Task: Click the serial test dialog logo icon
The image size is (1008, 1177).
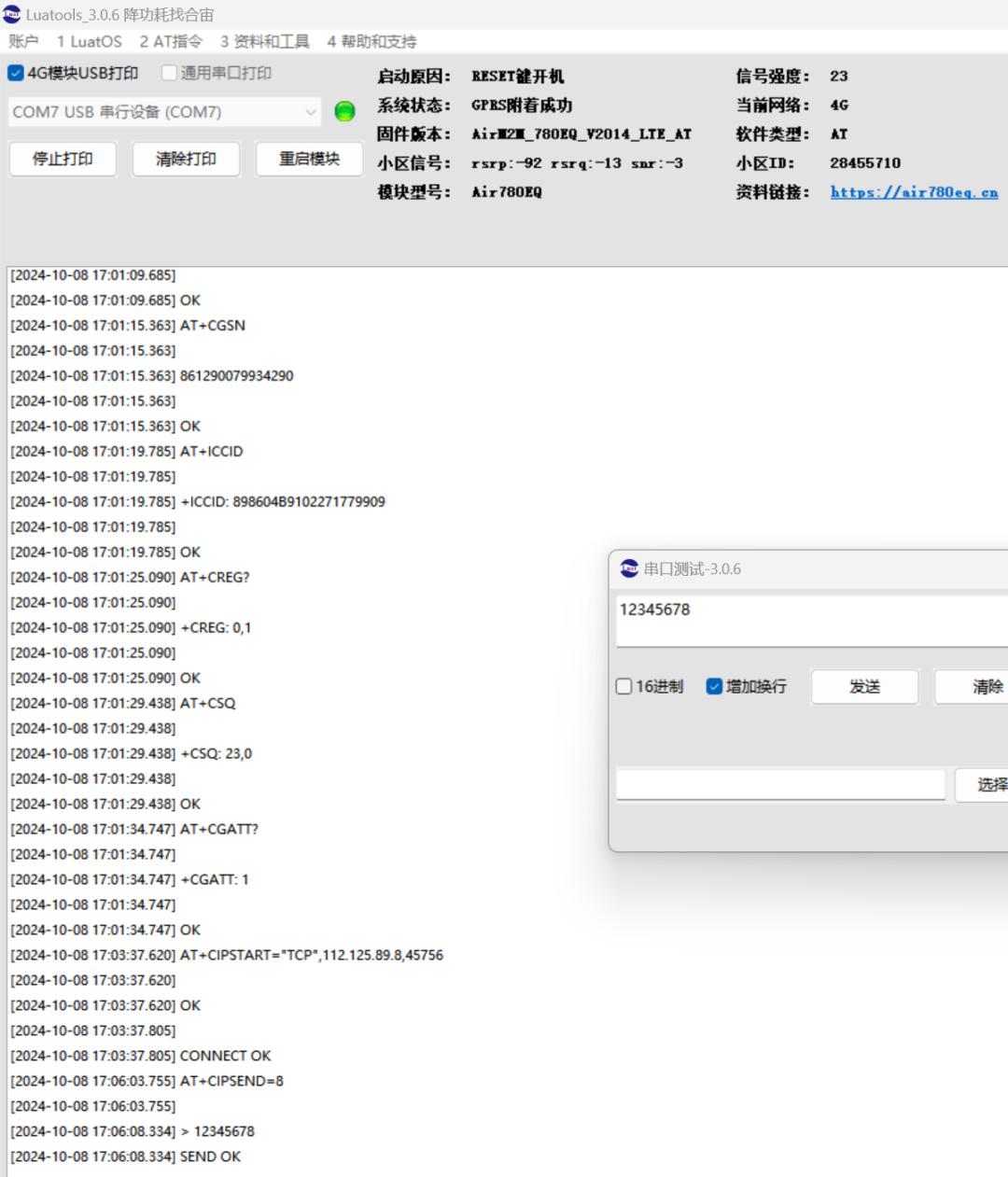Action: coord(629,568)
